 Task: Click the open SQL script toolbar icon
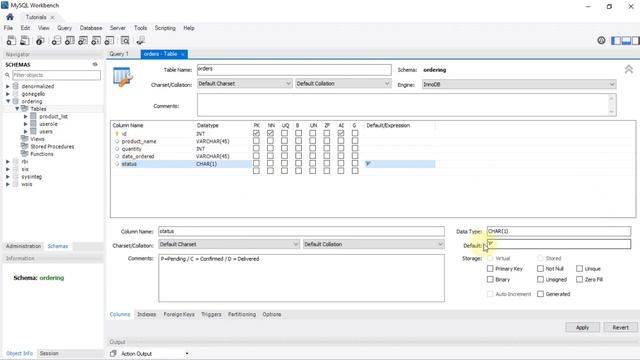25,40
